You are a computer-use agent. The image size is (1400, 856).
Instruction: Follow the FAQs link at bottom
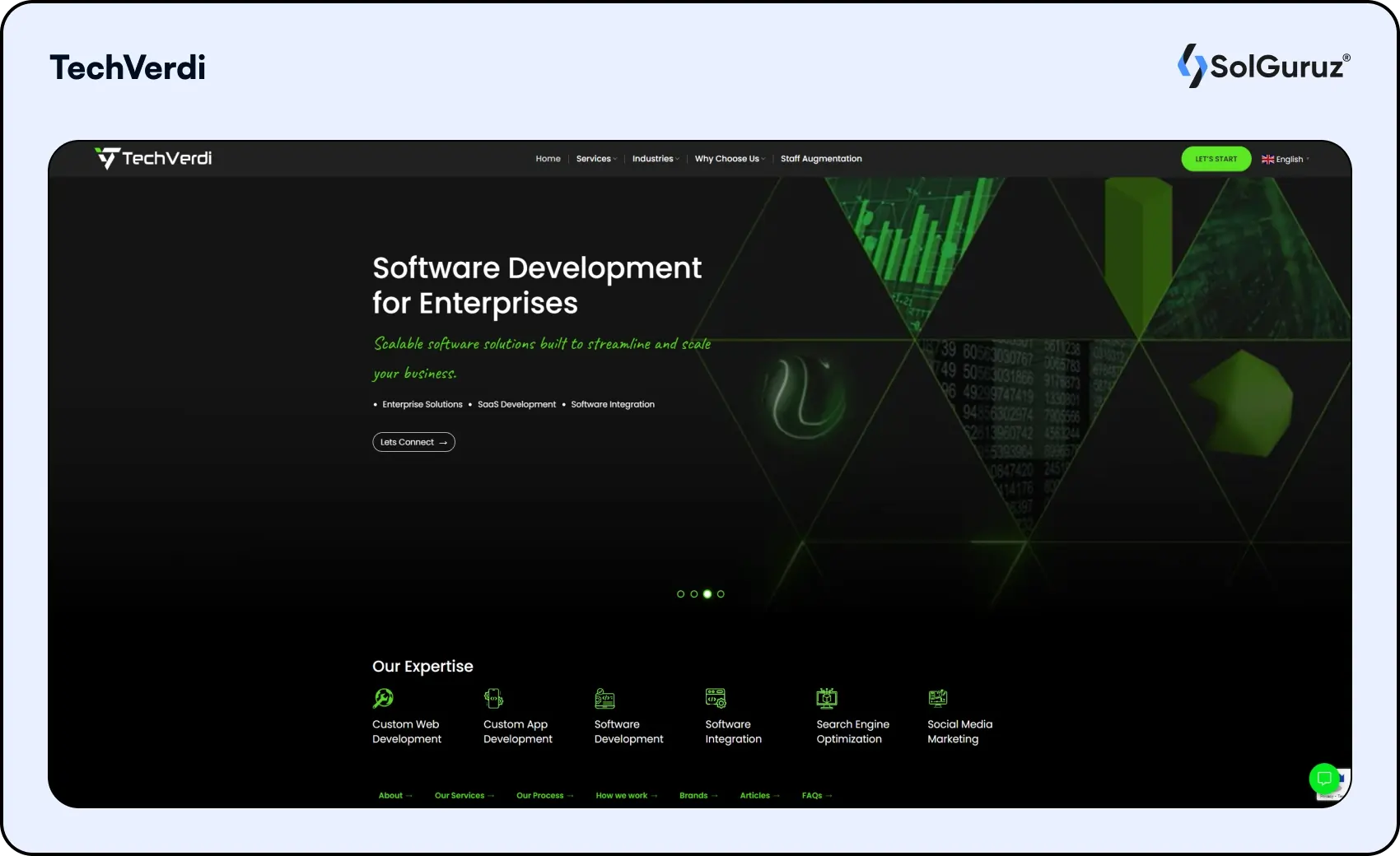[x=816, y=795]
